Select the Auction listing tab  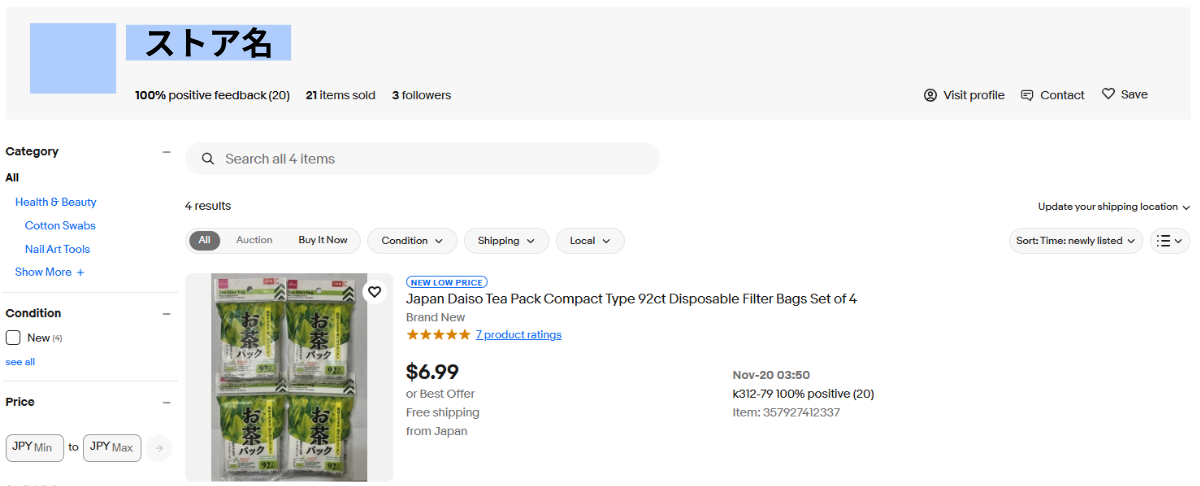[254, 240]
